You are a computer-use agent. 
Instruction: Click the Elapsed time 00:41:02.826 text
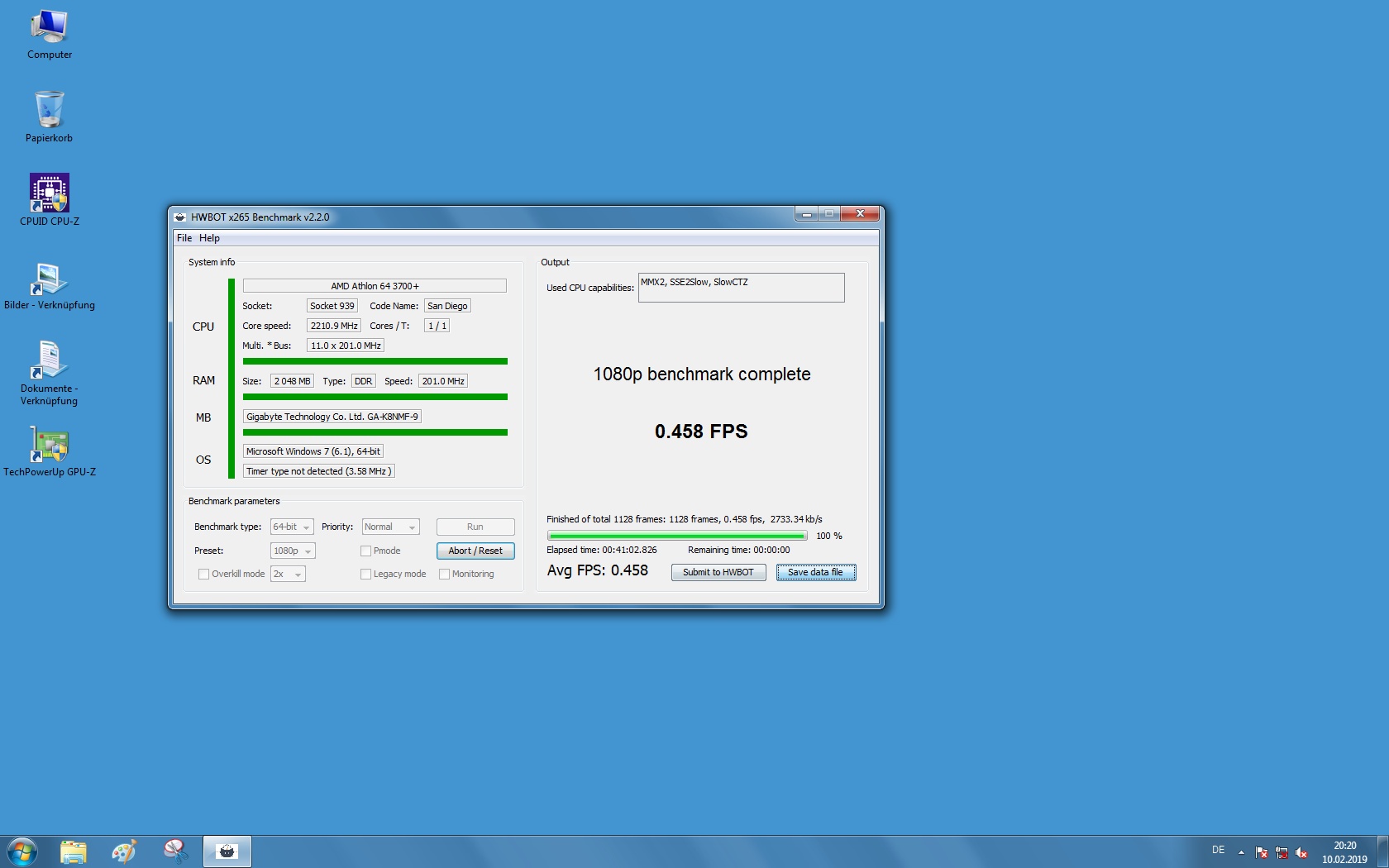click(x=602, y=551)
